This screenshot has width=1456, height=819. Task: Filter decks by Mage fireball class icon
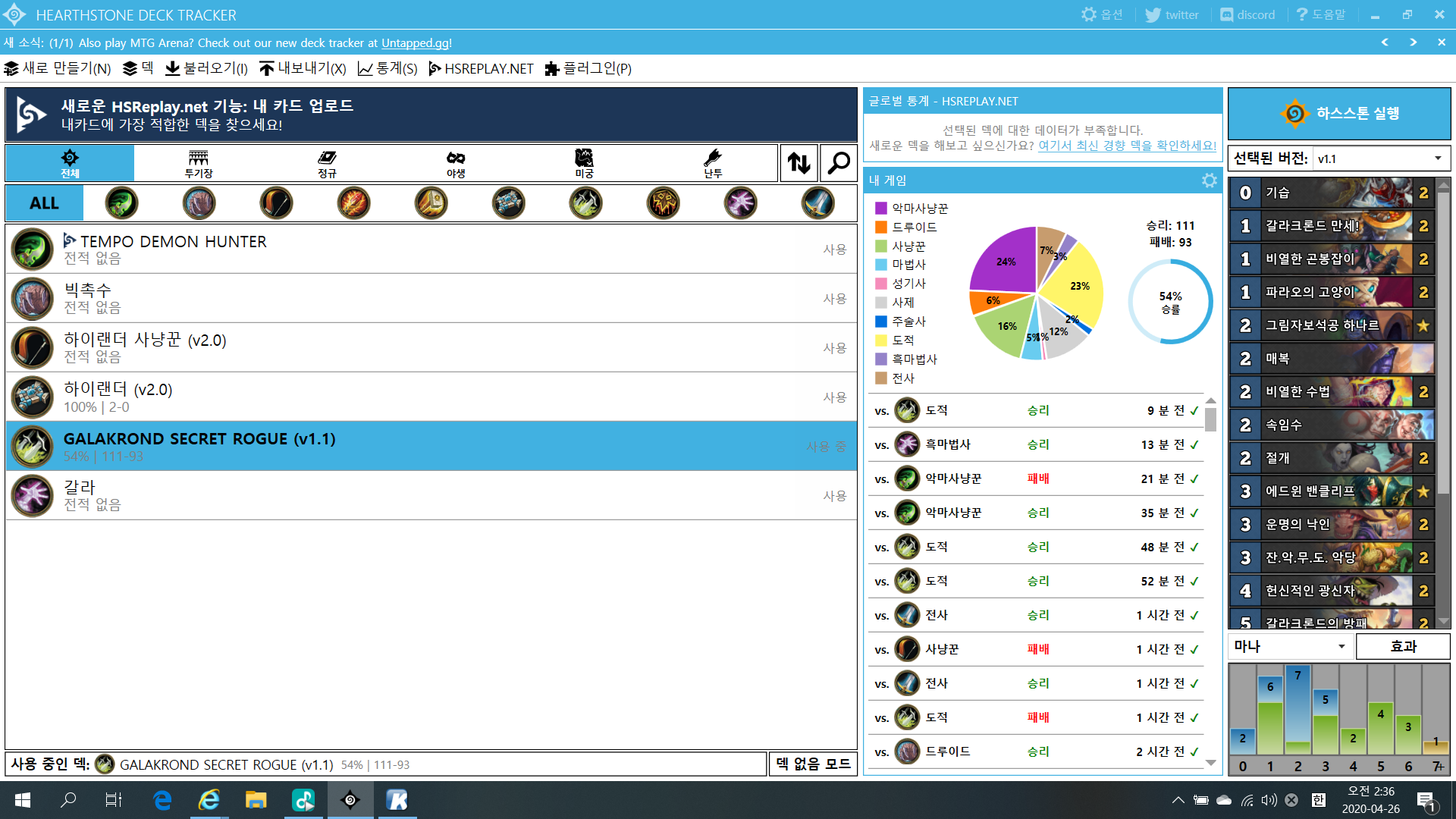353,203
